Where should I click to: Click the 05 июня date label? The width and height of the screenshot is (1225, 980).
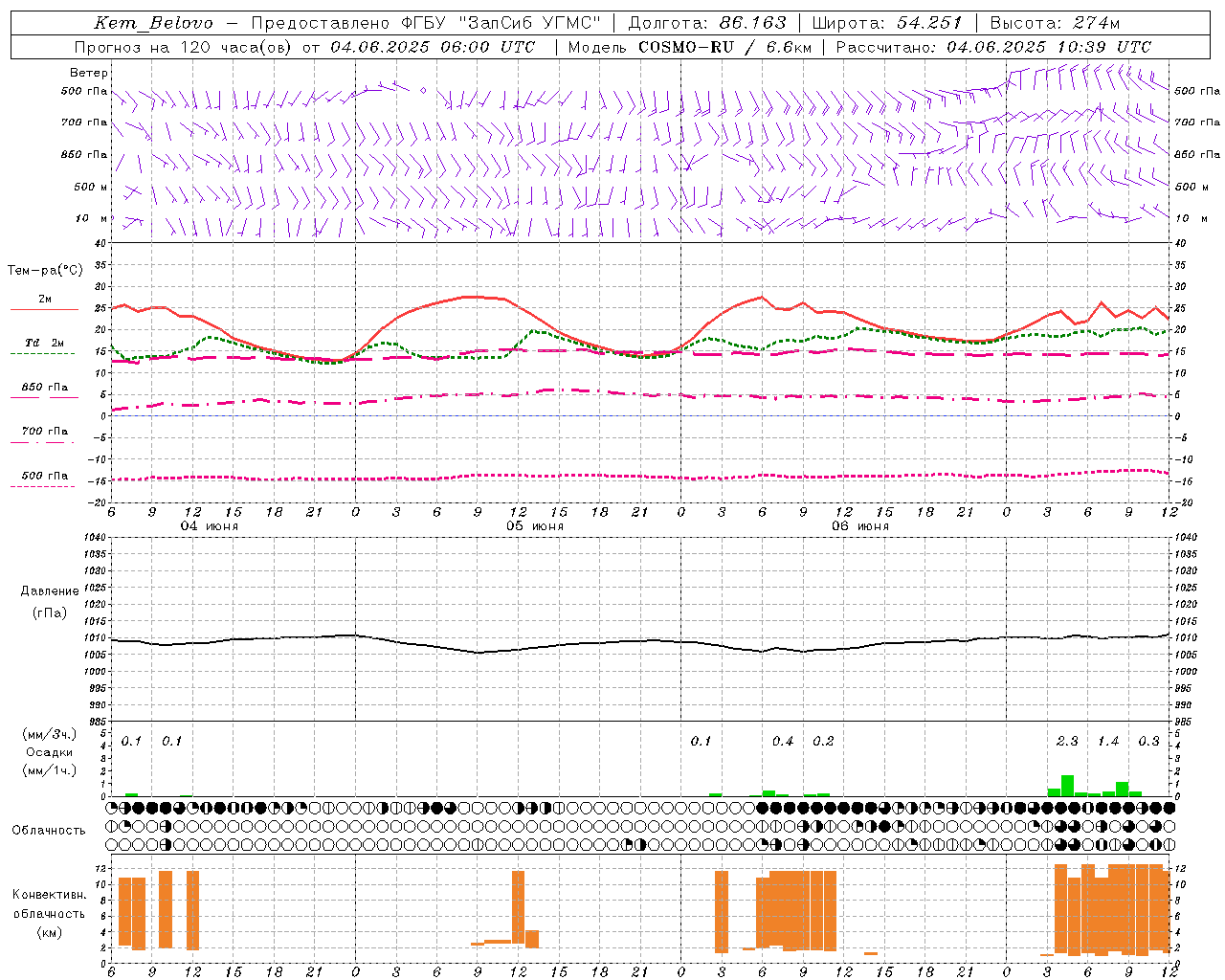(x=535, y=526)
